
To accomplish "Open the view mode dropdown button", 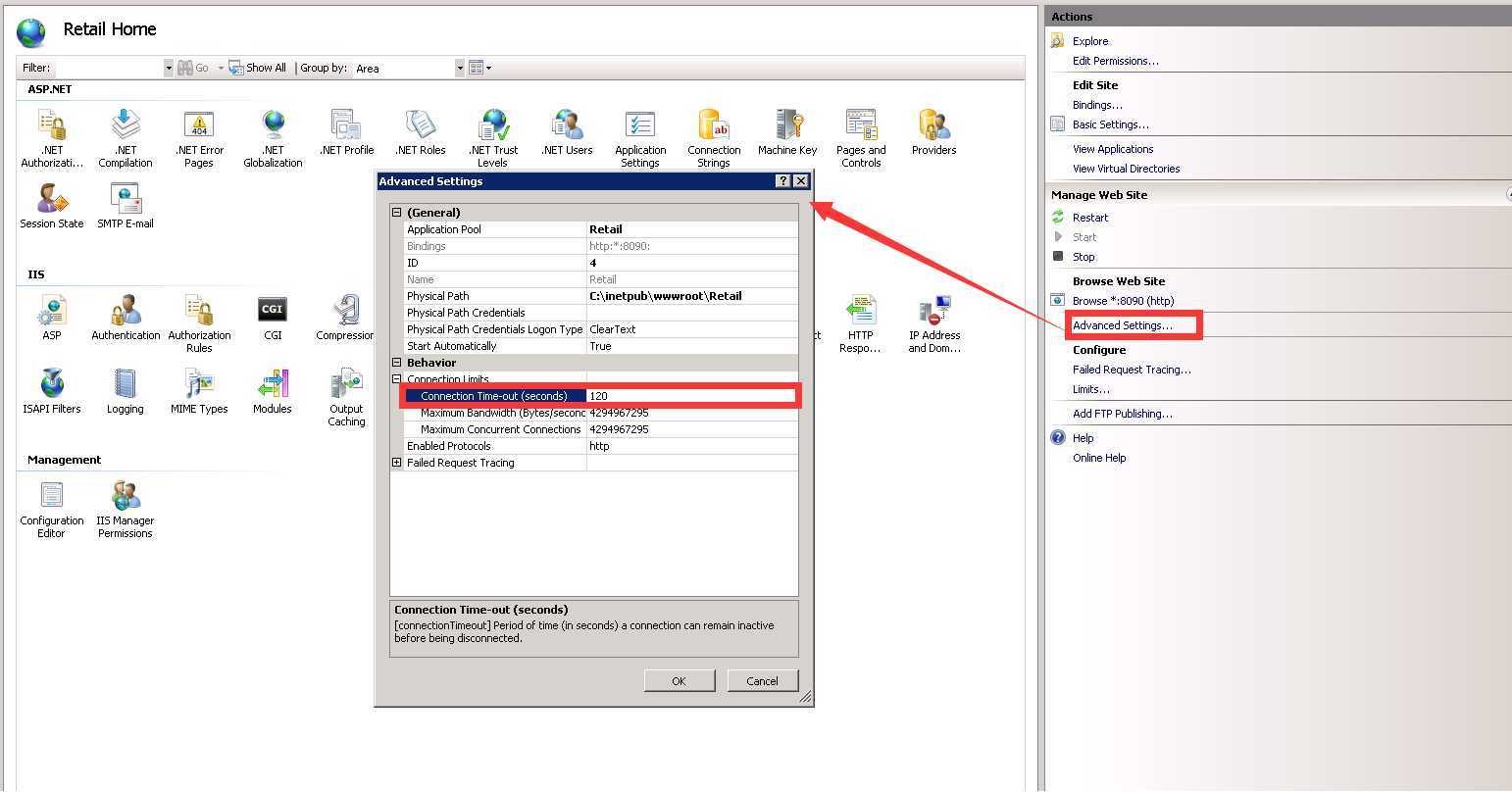I will click(480, 68).
